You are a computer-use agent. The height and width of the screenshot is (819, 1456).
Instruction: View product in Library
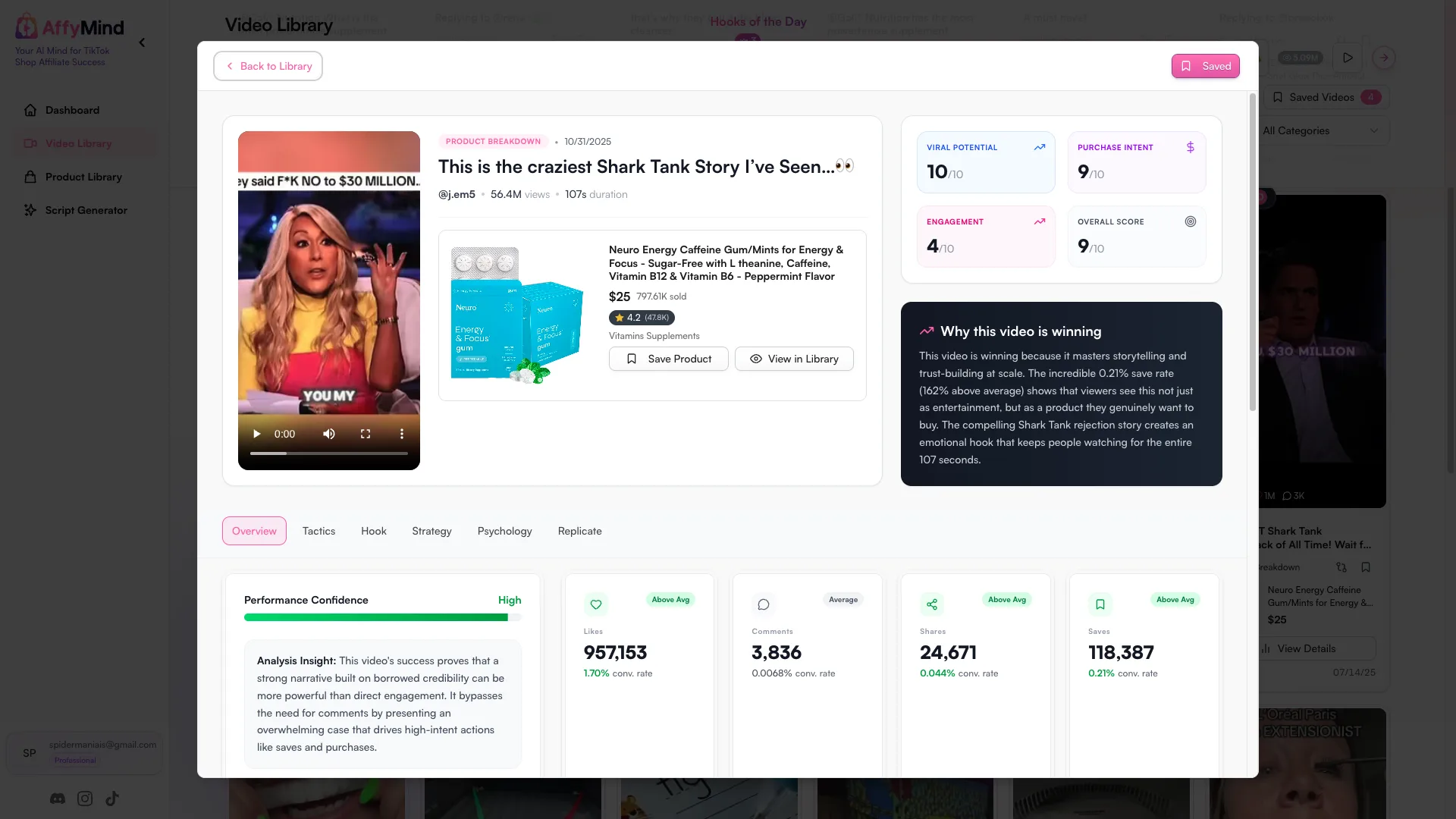[794, 359]
